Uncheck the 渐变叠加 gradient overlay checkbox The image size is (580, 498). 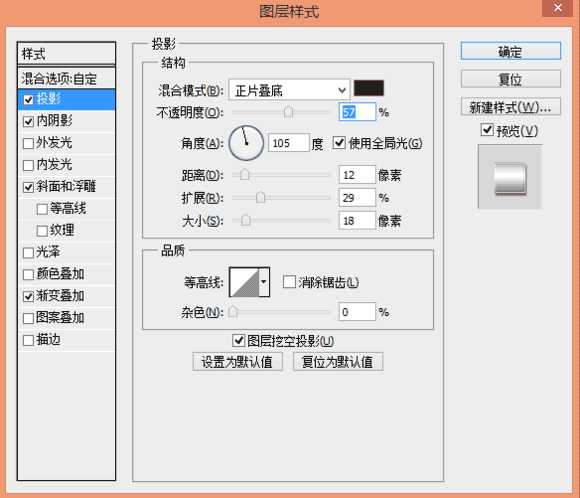click(28, 296)
